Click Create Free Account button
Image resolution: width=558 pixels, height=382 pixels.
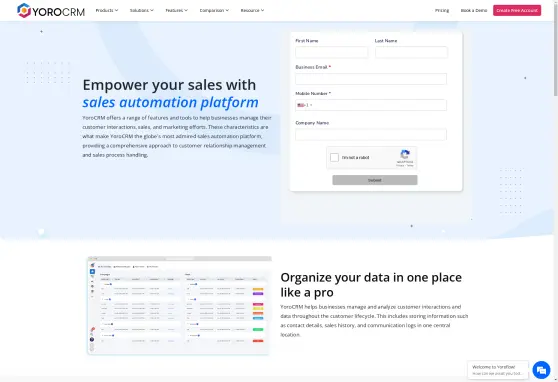tap(517, 10)
